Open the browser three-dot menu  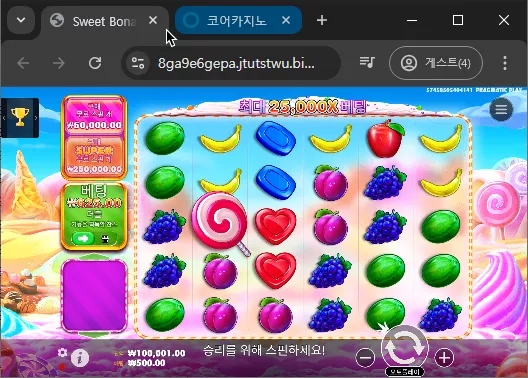(x=504, y=63)
